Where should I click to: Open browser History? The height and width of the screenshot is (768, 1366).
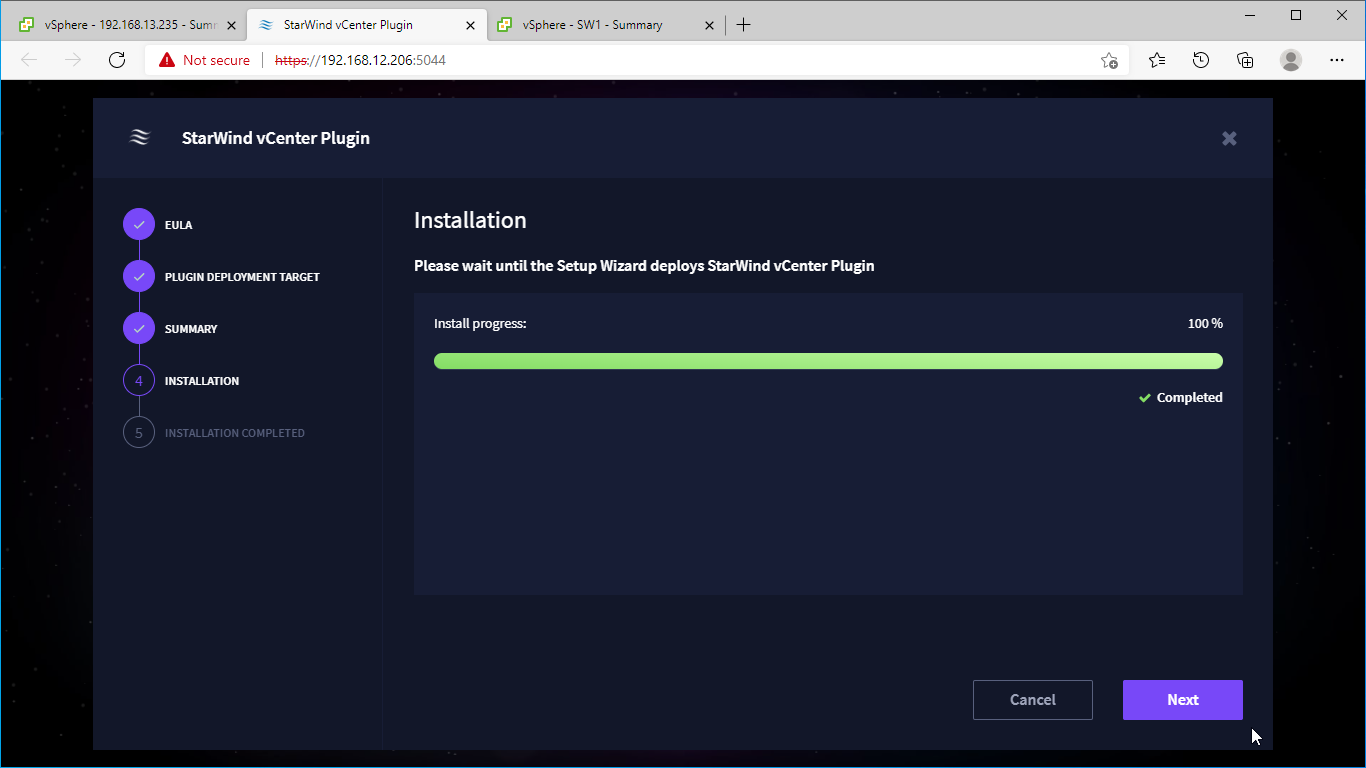coord(1201,60)
